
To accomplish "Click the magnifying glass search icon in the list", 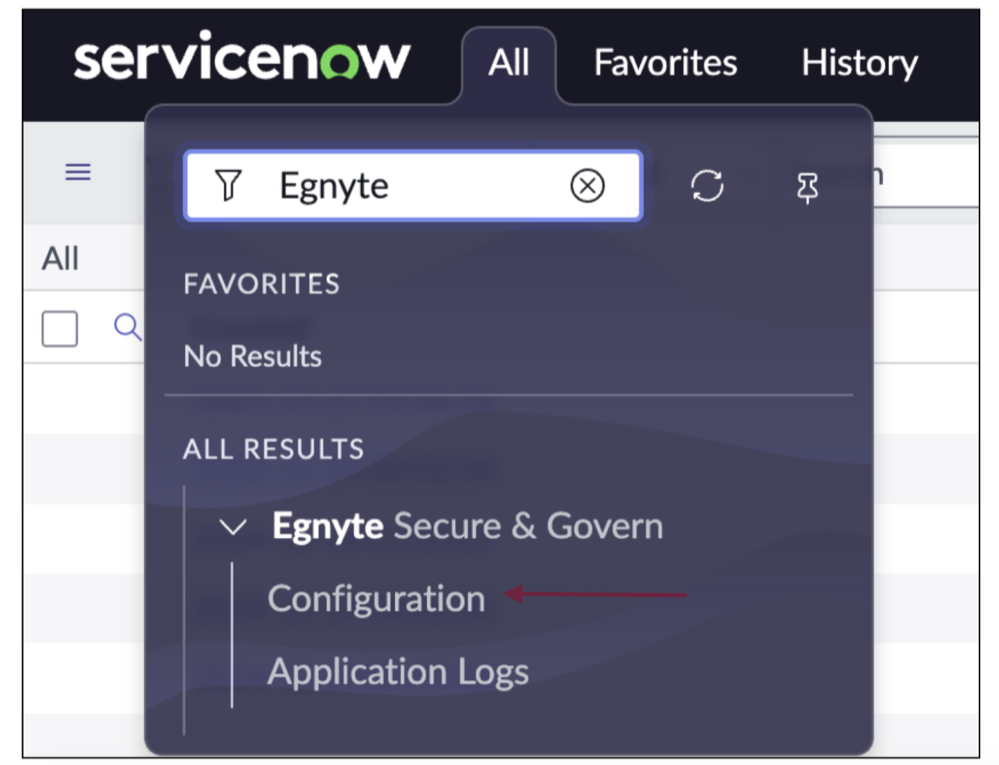I will 126,328.
